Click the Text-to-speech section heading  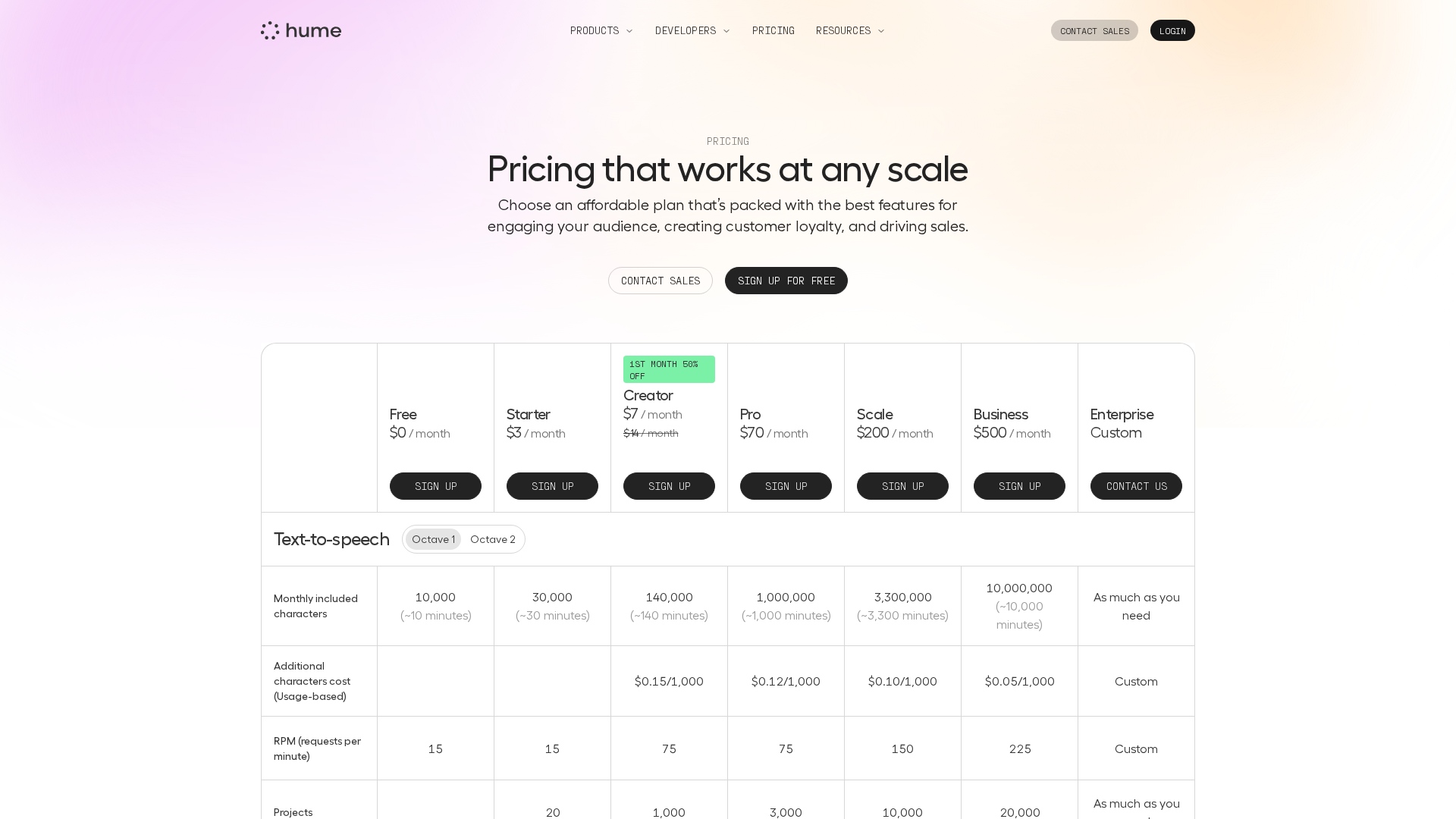[331, 539]
